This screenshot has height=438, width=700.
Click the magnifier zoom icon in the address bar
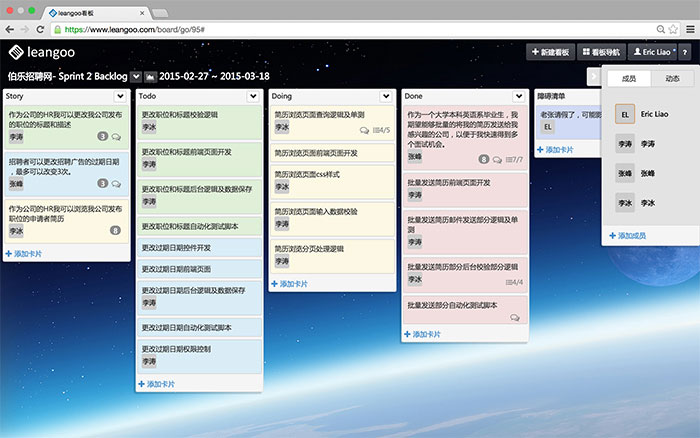tap(661, 29)
